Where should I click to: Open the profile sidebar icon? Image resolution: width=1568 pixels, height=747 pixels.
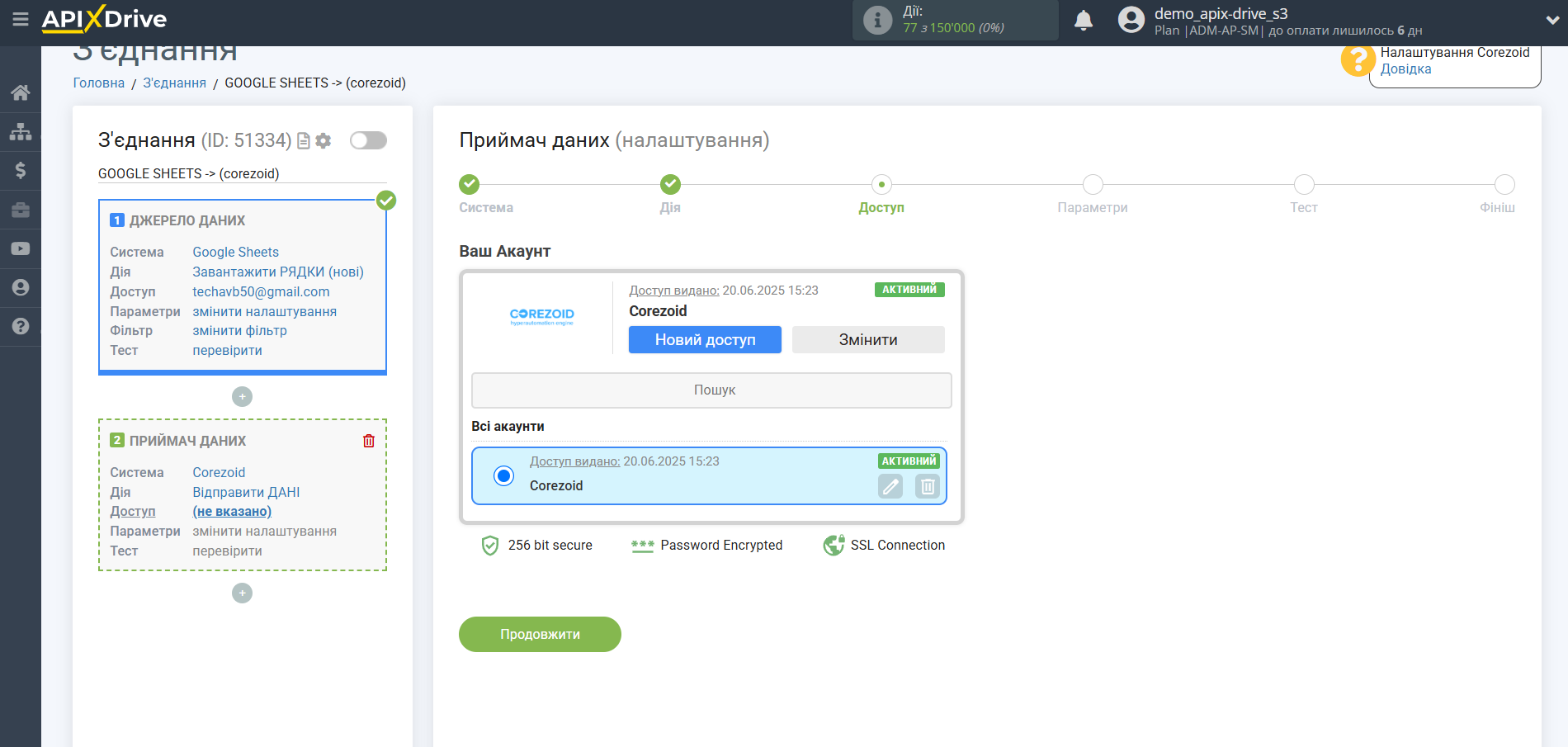21,287
